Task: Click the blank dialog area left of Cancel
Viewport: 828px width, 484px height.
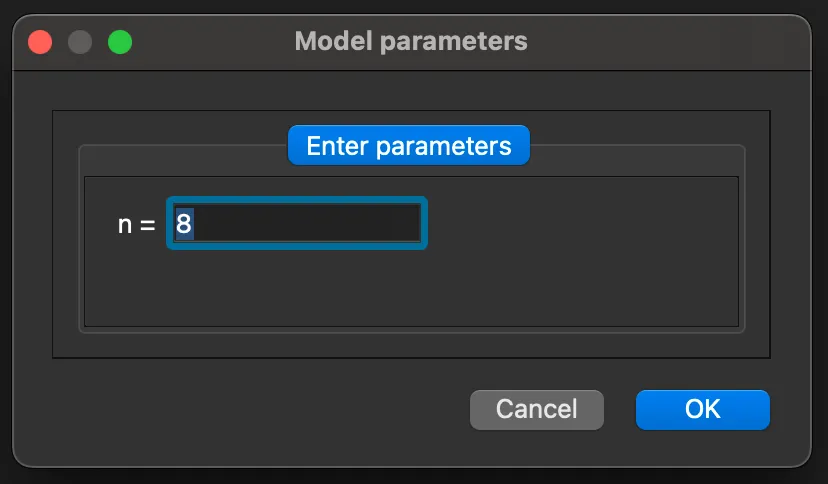Action: [x=260, y=409]
